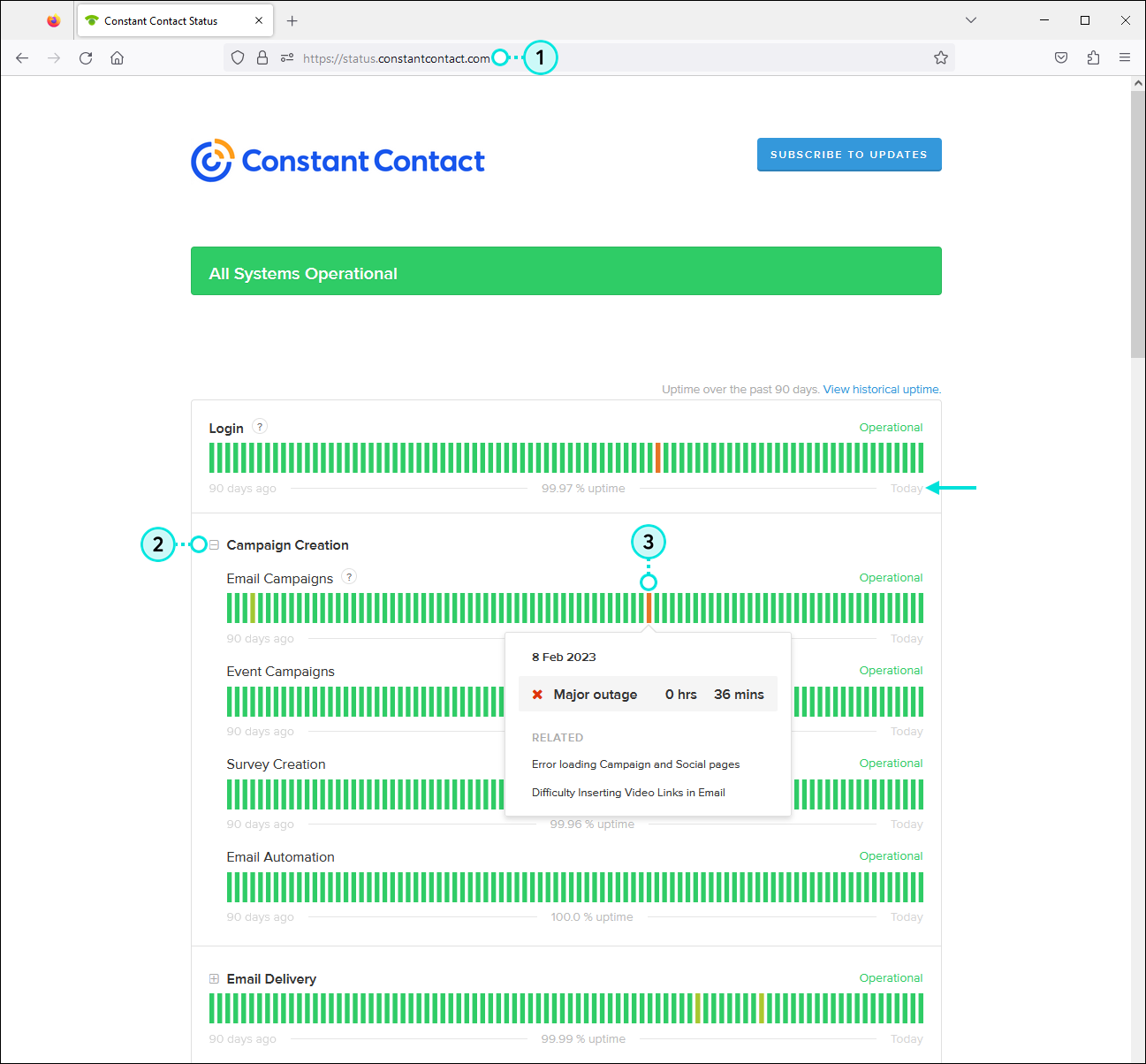Image resolution: width=1146 pixels, height=1064 pixels.
Task: Click the Survey Creation component name
Action: coord(277,764)
